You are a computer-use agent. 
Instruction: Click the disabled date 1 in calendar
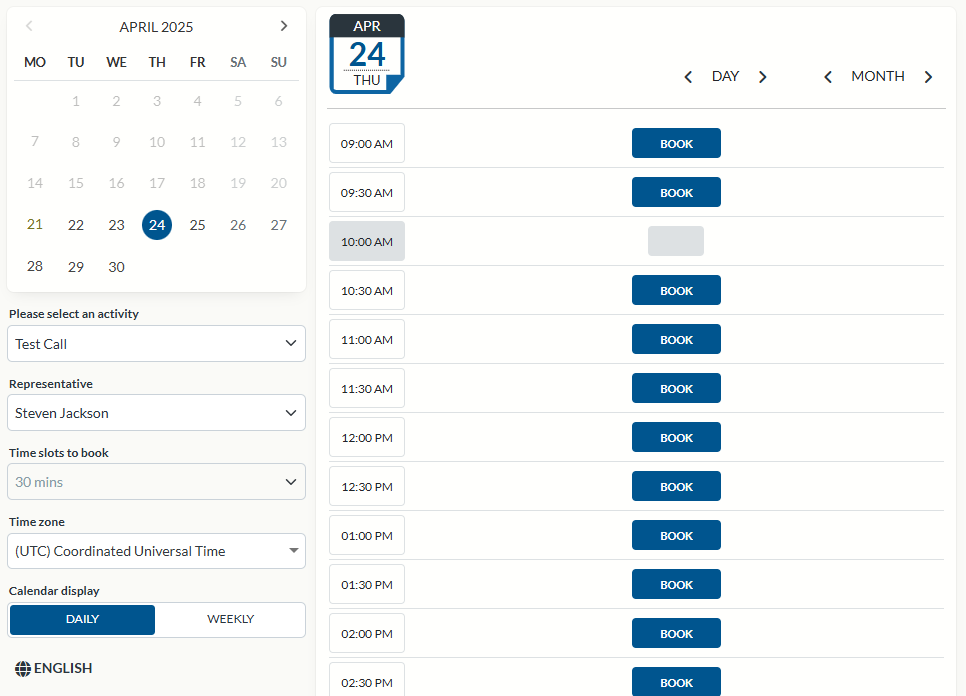[x=76, y=101]
